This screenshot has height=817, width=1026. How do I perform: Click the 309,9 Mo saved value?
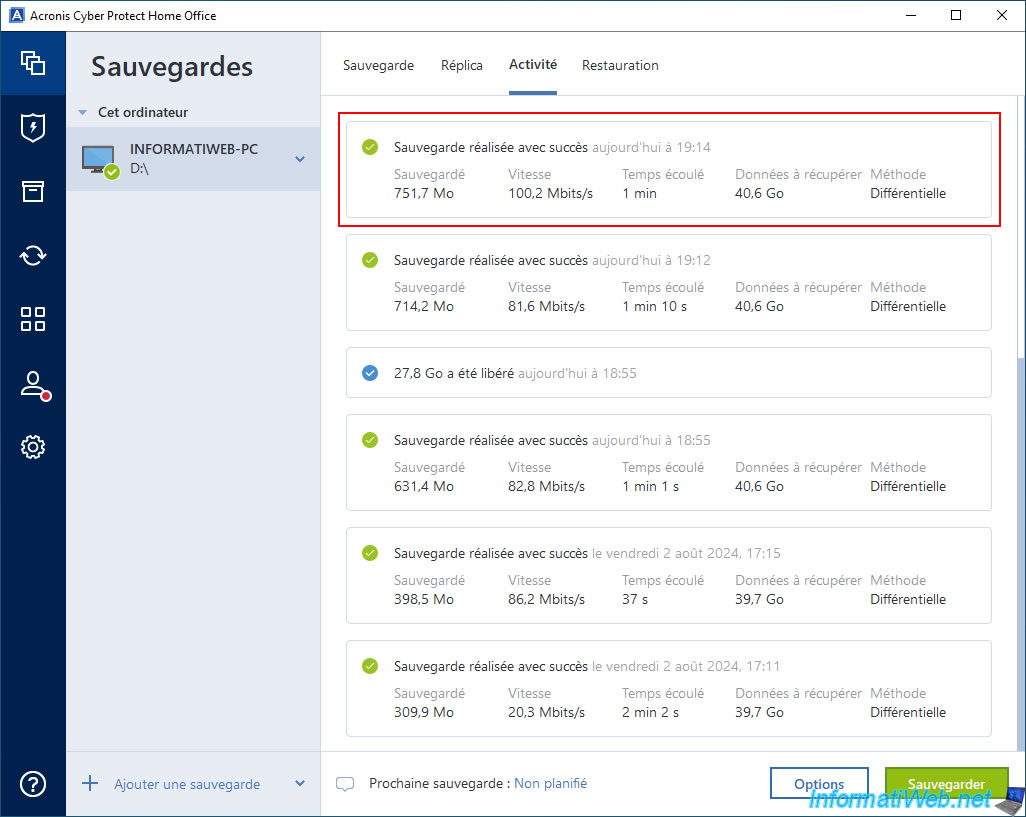tap(424, 713)
